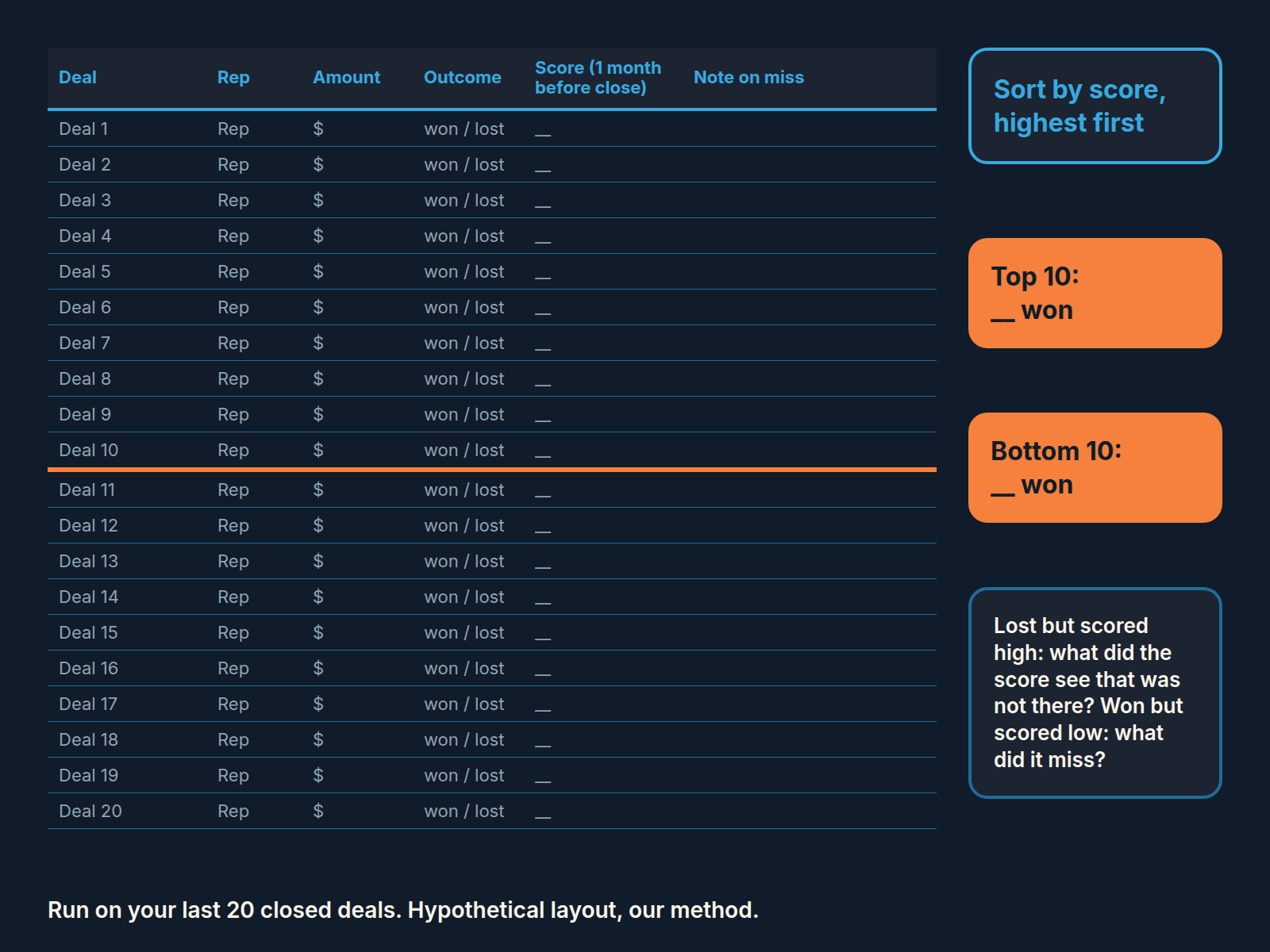Open the Lost but scored high note box
This screenshot has height=952, width=1270.
coord(1095,693)
